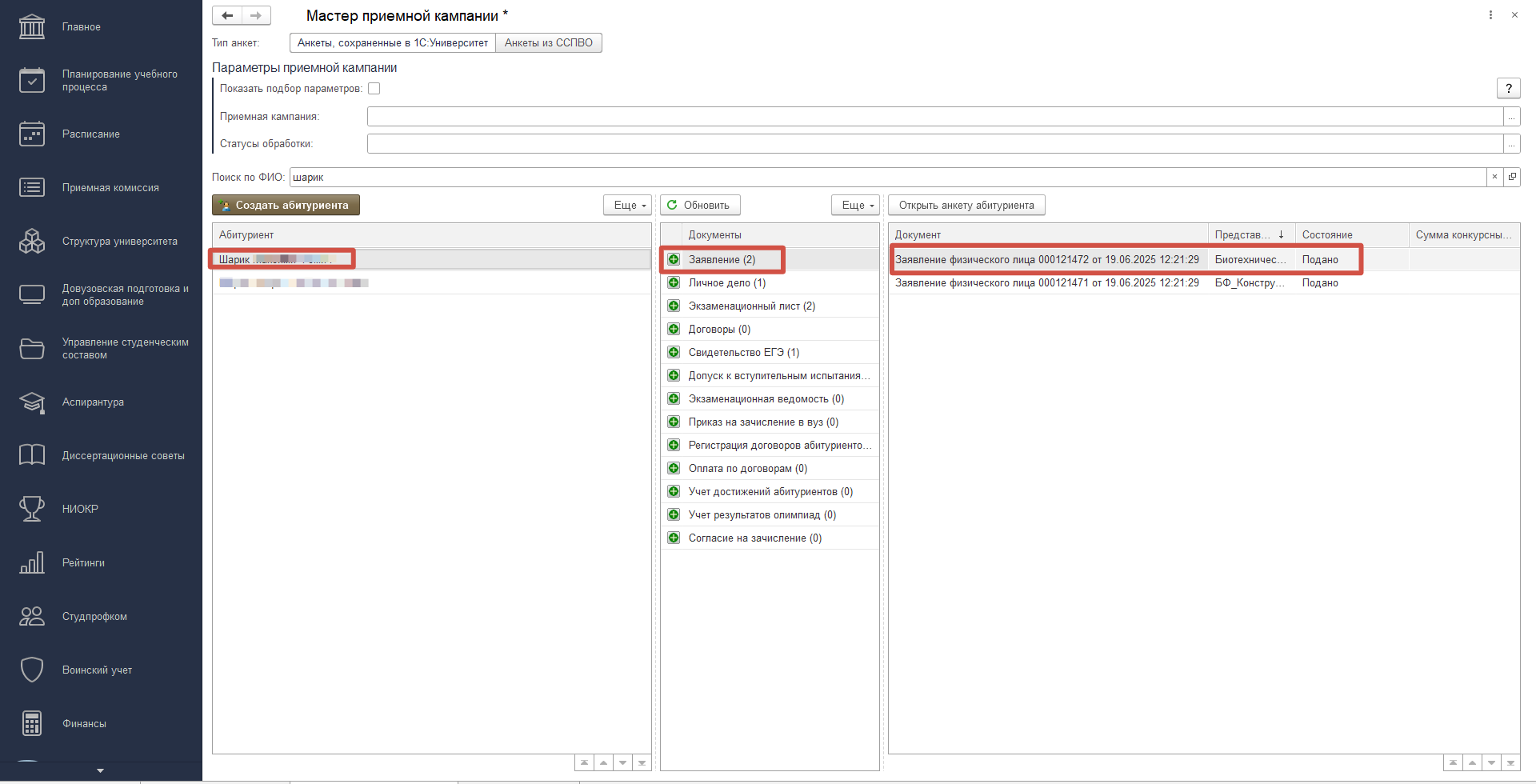Open the Главное section icon
Screen dimensions: 1536x784
tap(32, 26)
